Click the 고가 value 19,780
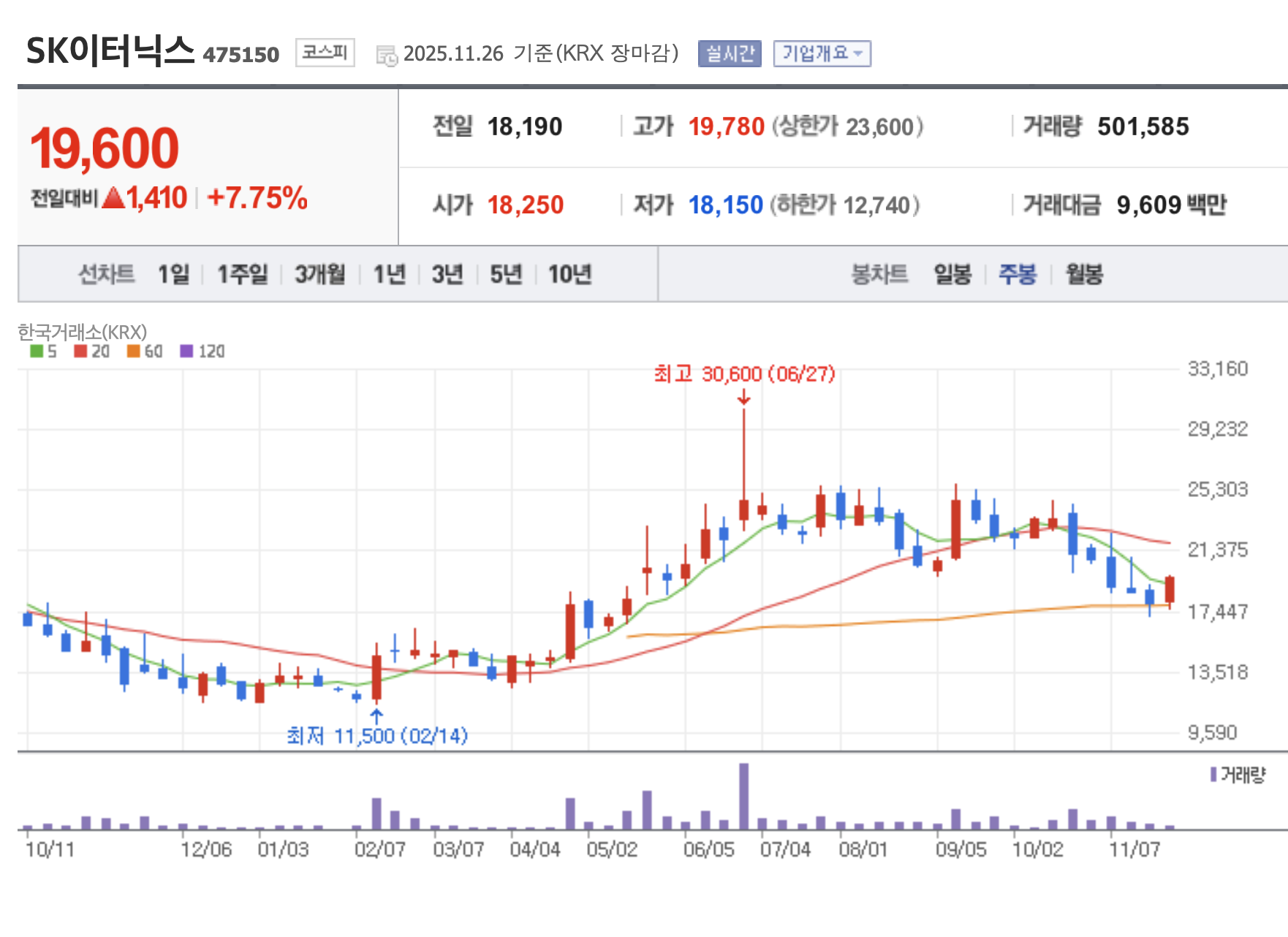 [x=727, y=126]
